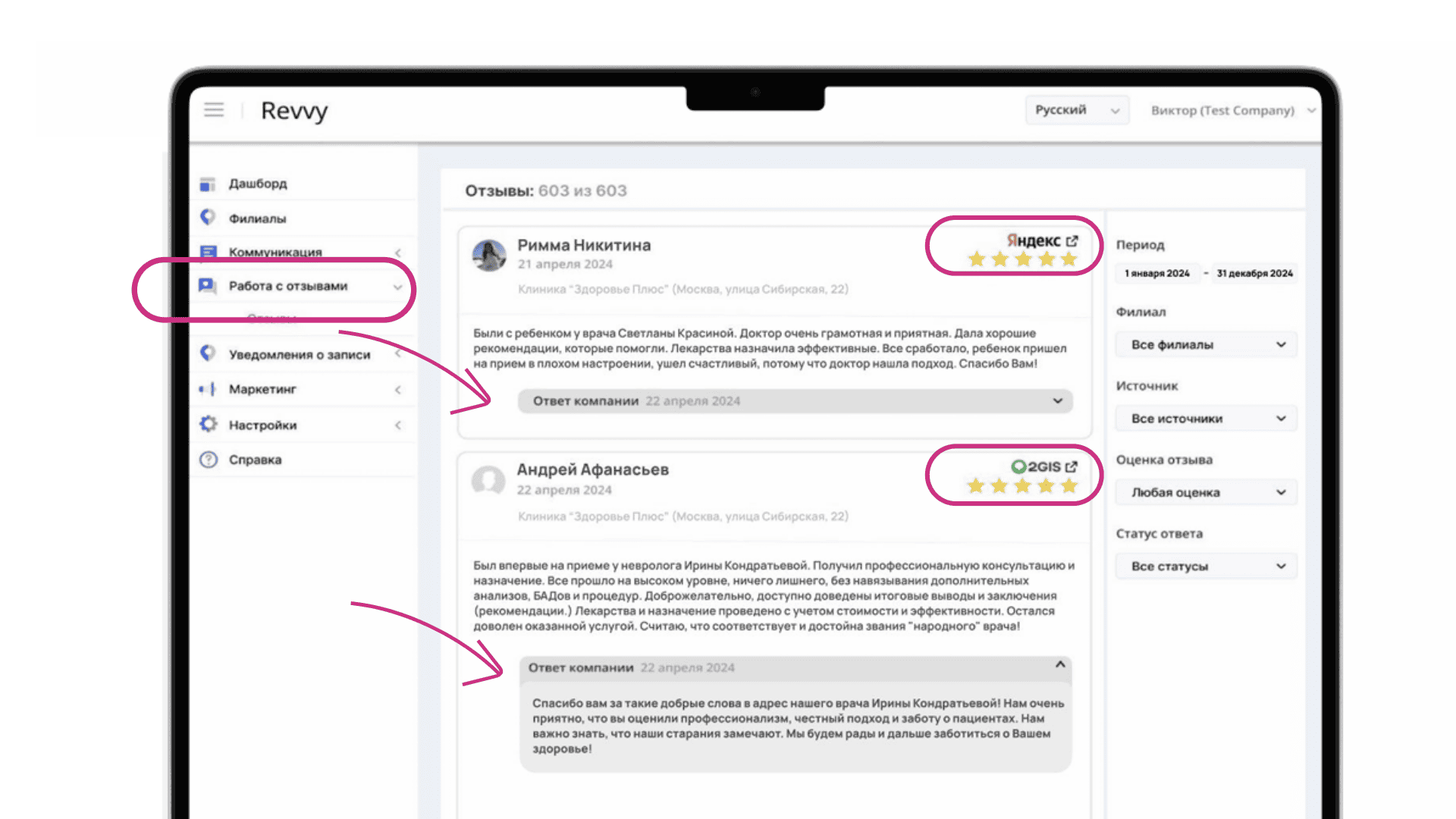This screenshot has height=819, width=1456.
Task: Open the hamburger menu icon
Action: pos(214,110)
